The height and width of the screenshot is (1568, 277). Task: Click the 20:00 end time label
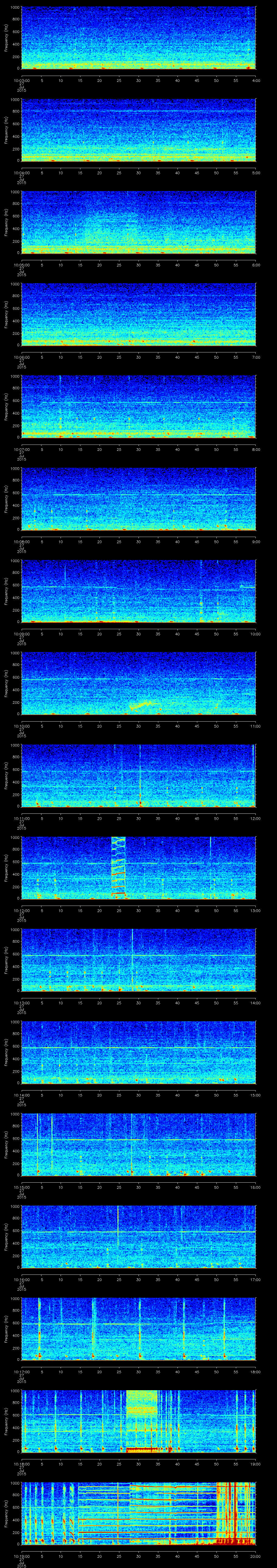(256, 1556)
